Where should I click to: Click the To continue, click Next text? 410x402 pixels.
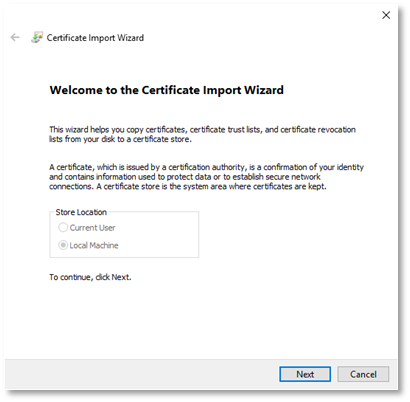90,277
